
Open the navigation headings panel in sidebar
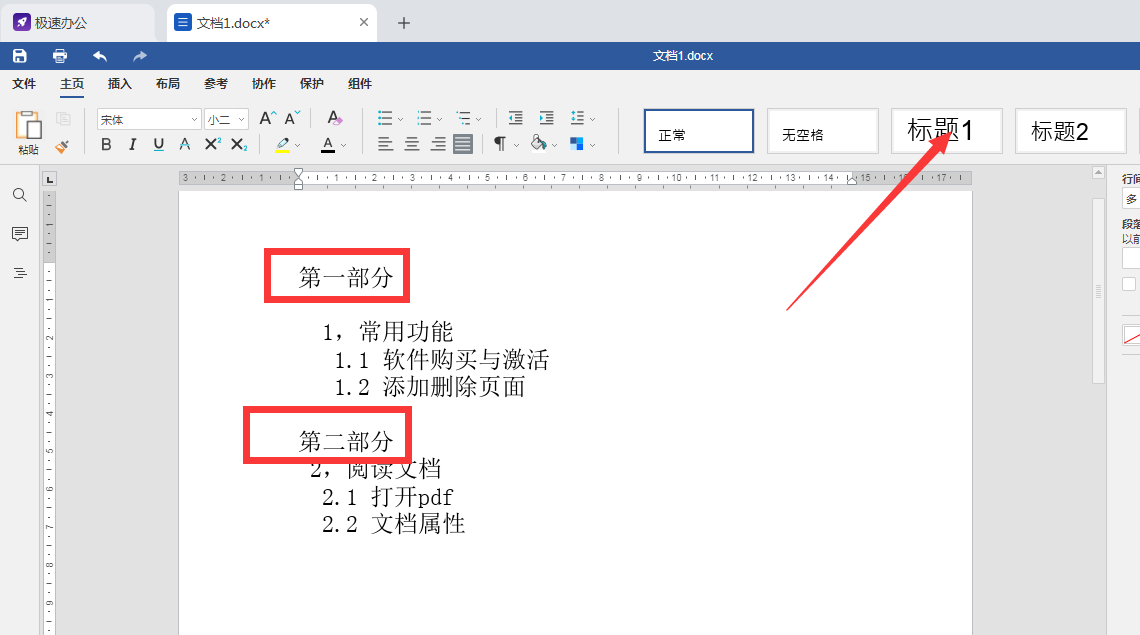point(20,273)
